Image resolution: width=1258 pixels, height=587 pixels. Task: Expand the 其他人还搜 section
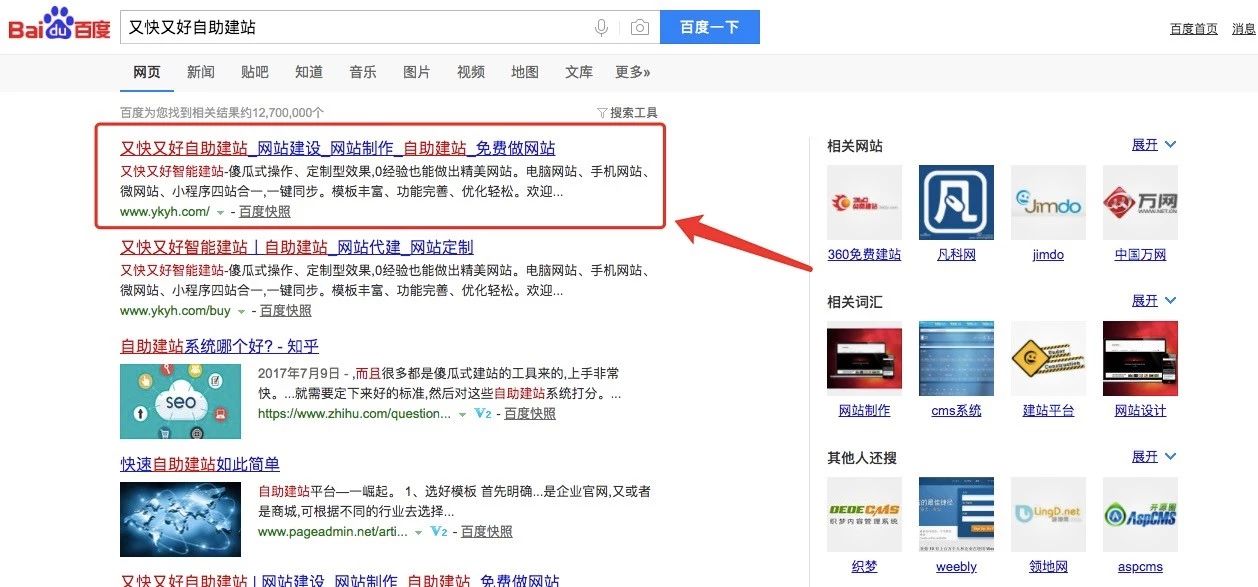[1154, 457]
